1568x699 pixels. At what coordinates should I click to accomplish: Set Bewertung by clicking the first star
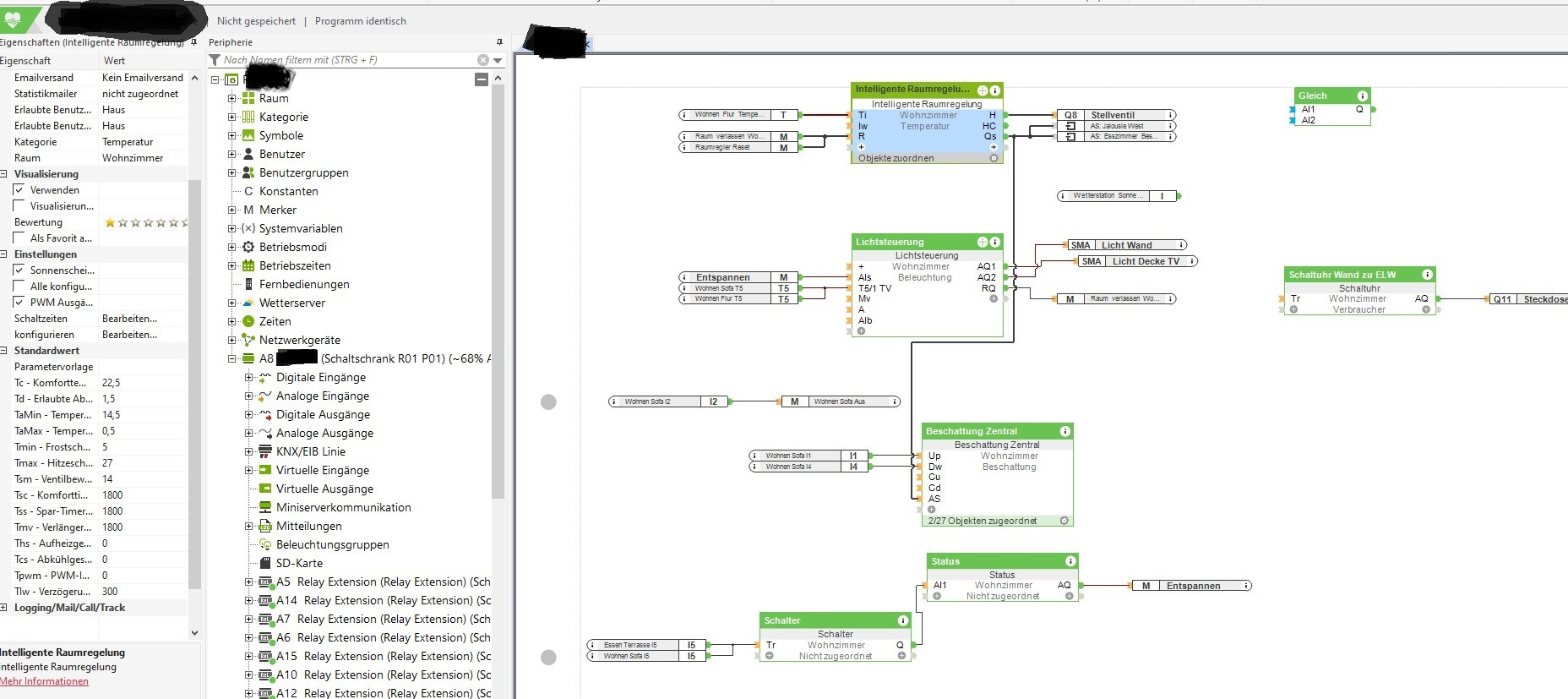click(110, 223)
